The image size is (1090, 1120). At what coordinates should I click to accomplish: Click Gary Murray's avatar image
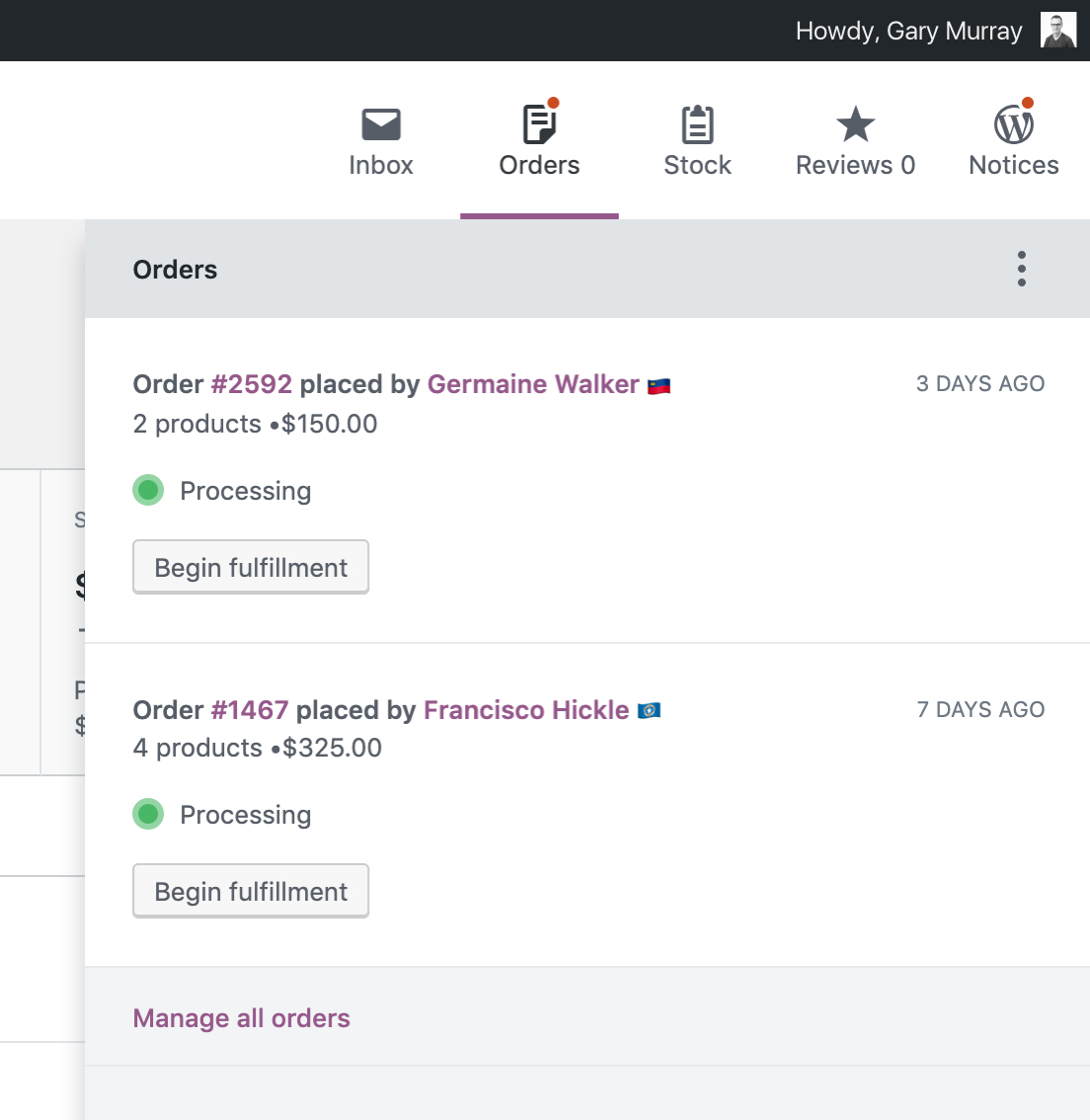1057,31
